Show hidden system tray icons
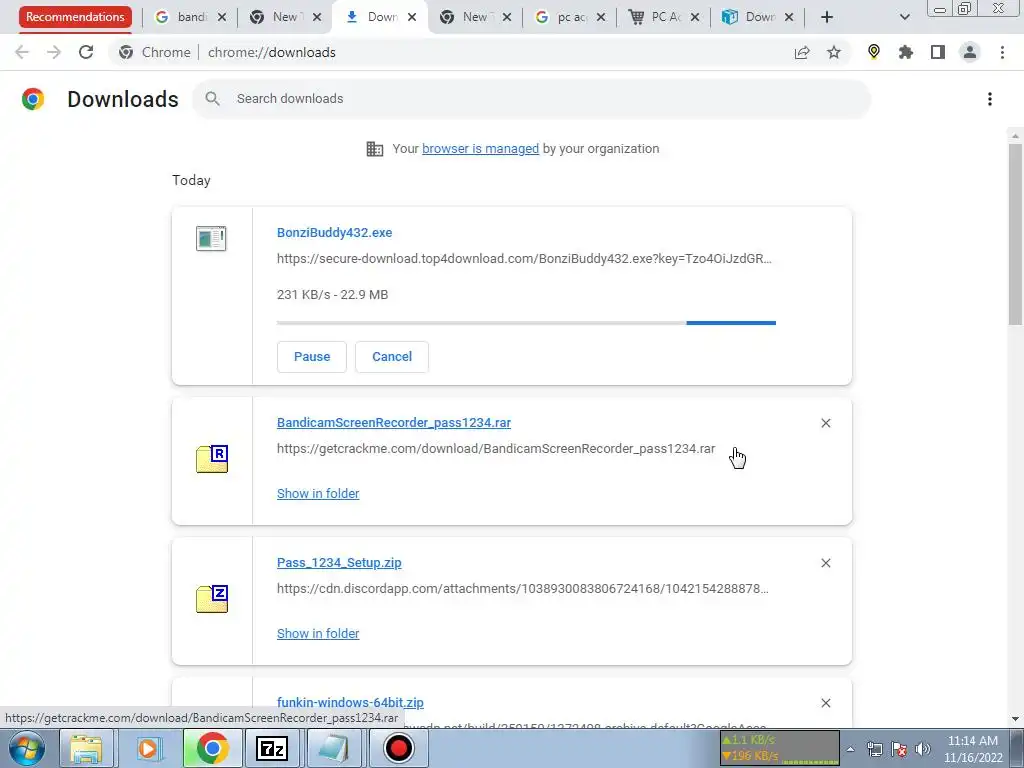Screen dimensions: 1024x768 850,749
